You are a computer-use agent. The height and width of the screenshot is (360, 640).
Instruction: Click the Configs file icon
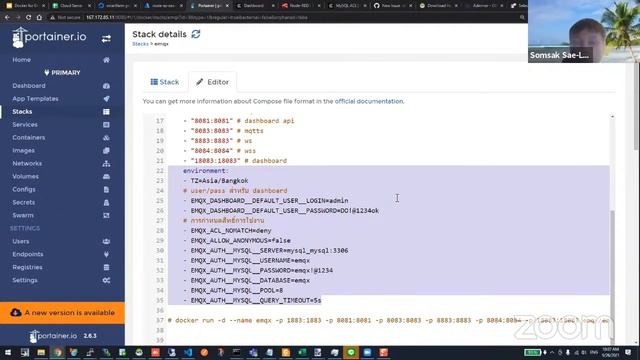click(106, 190)
